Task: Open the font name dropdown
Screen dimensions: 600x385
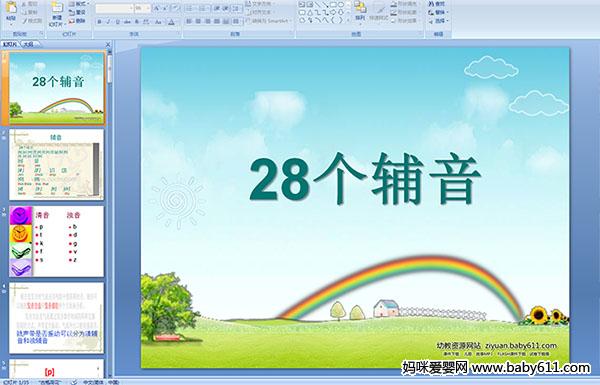Action: 114,8
